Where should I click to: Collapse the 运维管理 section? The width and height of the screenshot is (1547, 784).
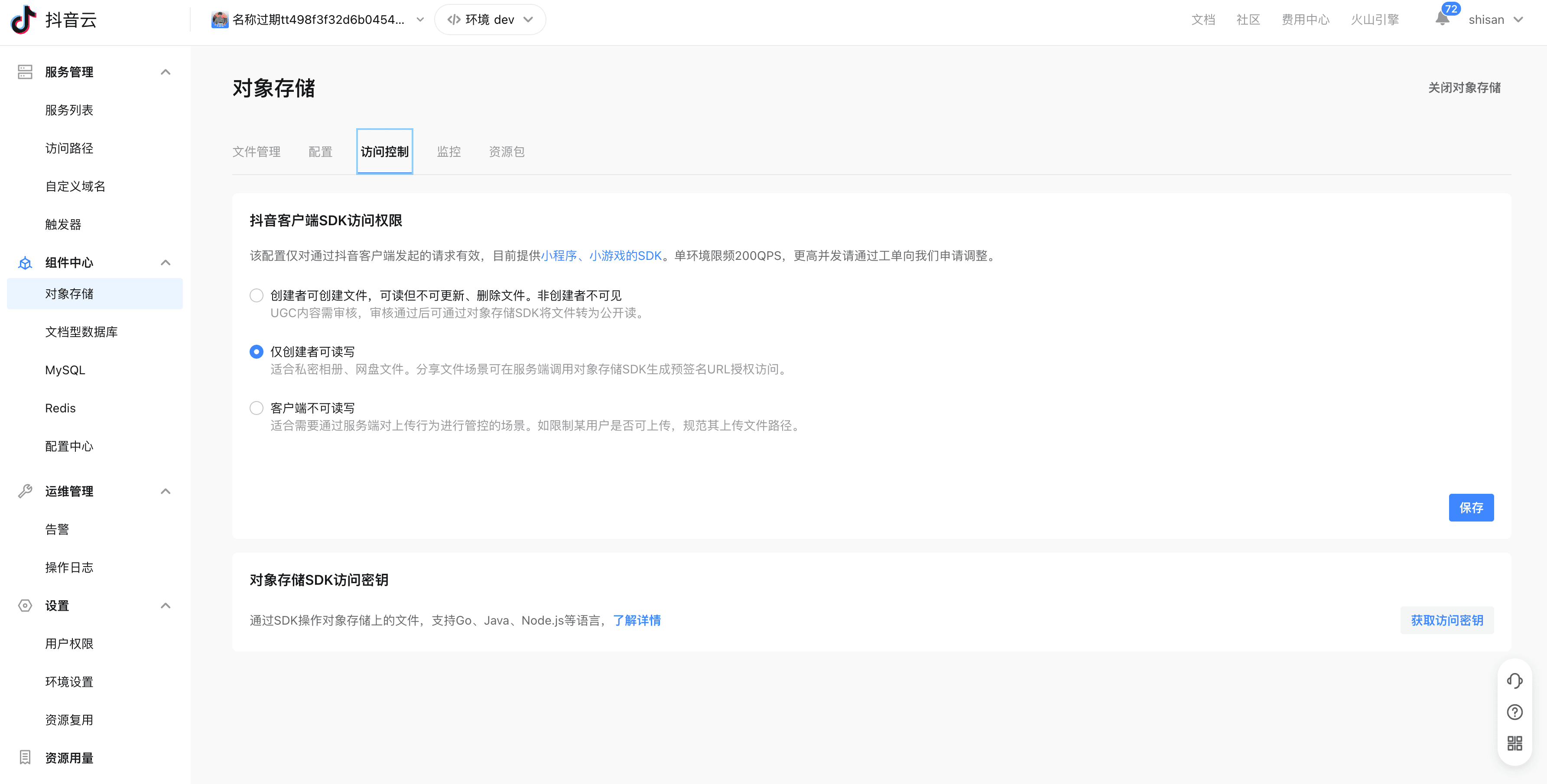(166, 492)
